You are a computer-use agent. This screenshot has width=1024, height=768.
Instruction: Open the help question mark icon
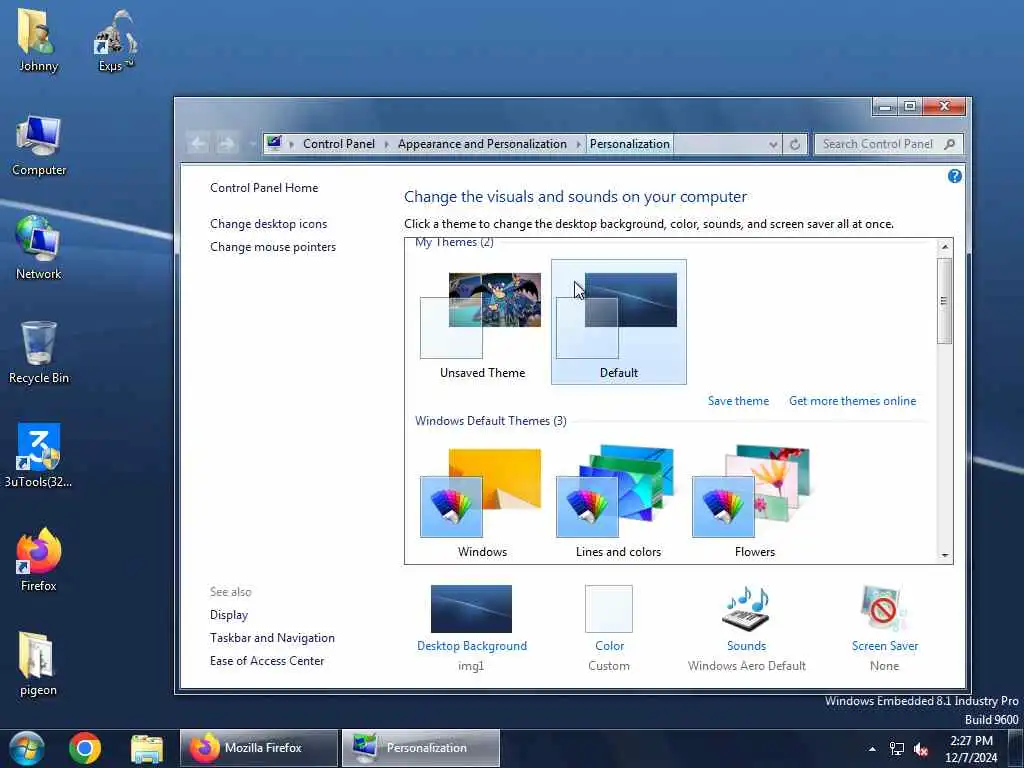(954, 176)
